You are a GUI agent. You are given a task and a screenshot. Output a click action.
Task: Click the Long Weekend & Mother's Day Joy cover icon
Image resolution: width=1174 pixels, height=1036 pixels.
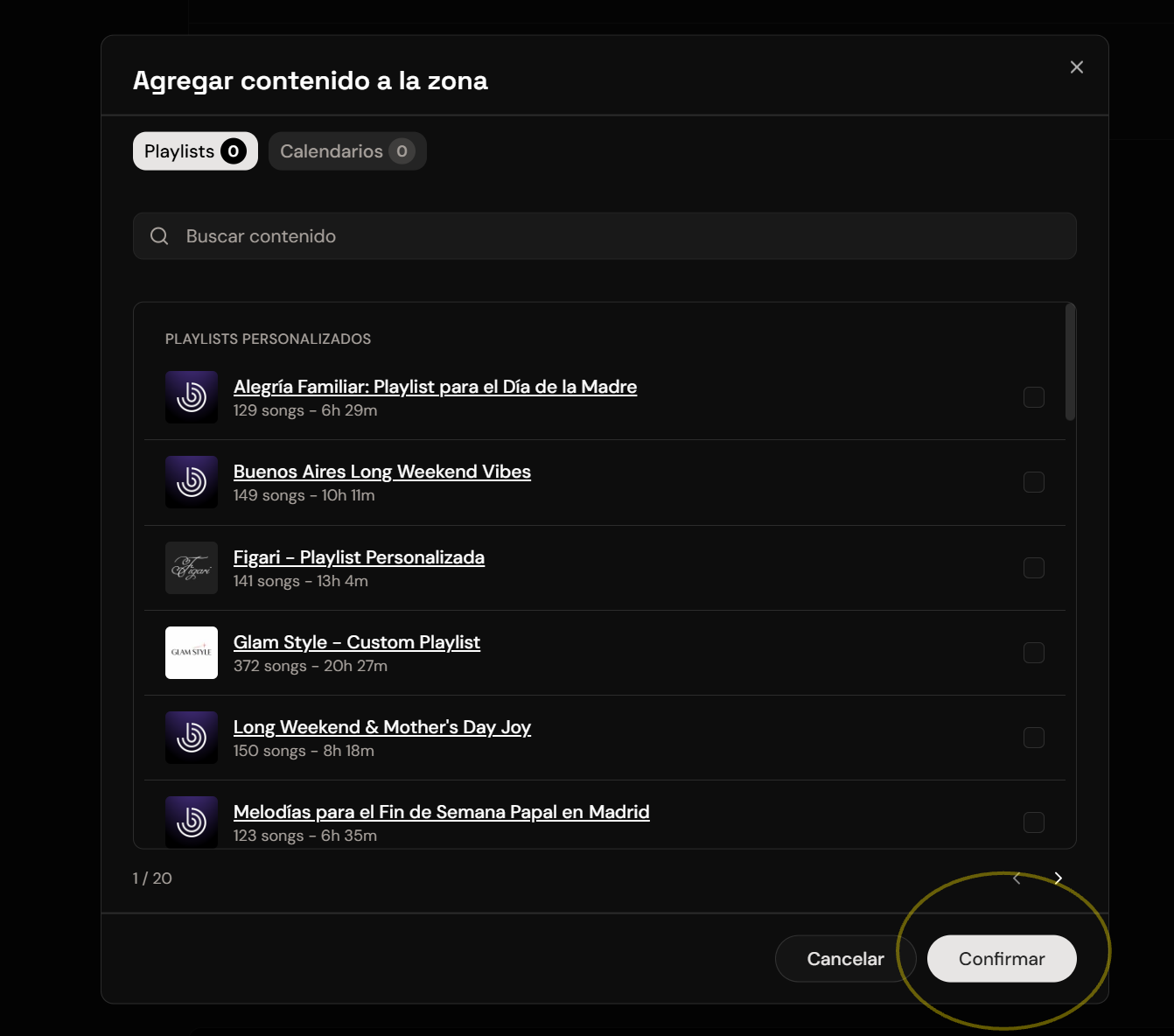click(192, 738)
